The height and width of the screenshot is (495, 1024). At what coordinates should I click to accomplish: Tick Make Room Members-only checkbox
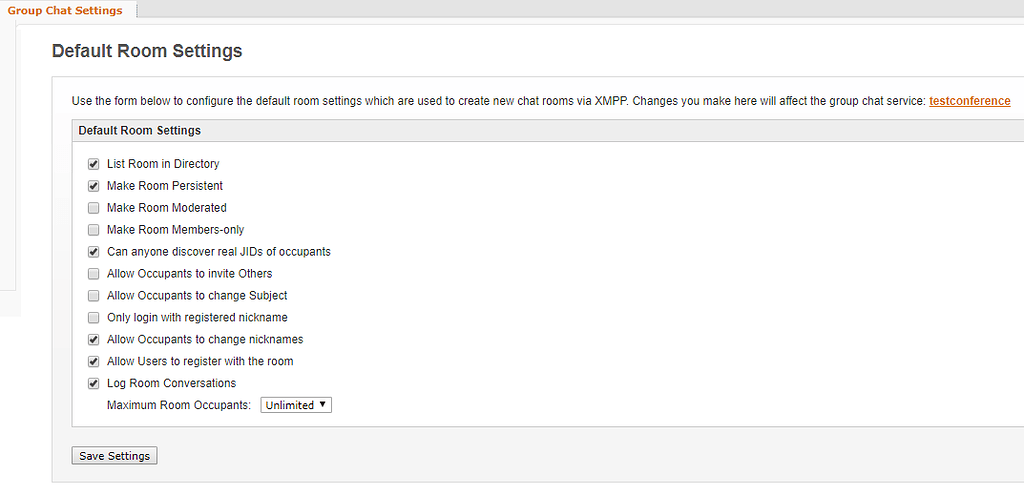[x=93, y=230]
